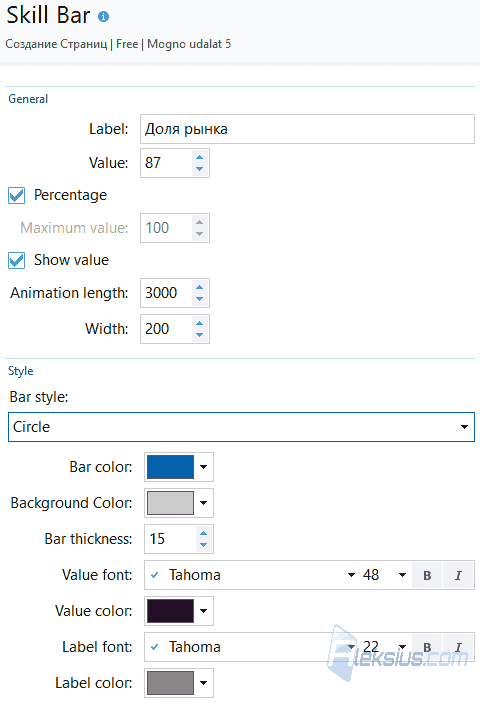
Task: Decrease Animation length with down arrow
Action: point(199,299)
